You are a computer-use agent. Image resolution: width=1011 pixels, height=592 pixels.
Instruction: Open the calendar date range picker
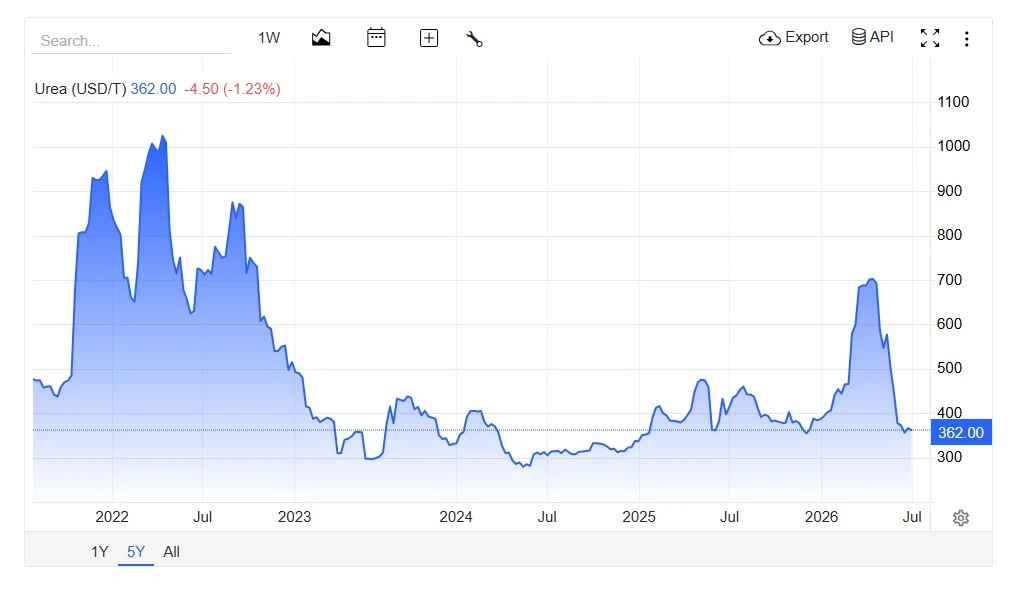click(x=376, y=37)
